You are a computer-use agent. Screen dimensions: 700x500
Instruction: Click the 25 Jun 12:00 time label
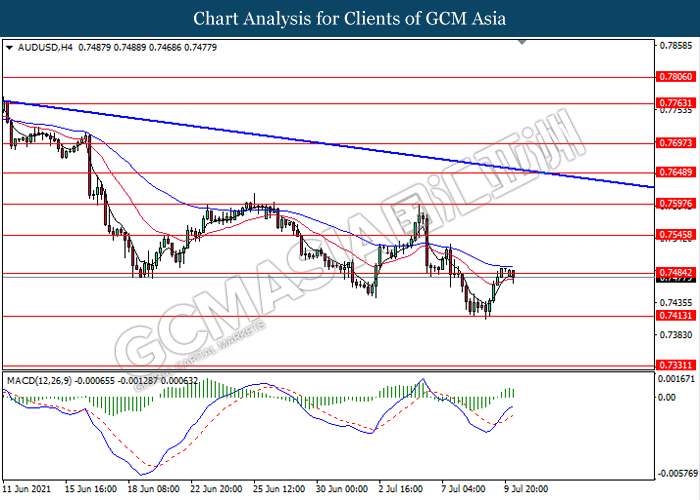[x=279, y=489]
